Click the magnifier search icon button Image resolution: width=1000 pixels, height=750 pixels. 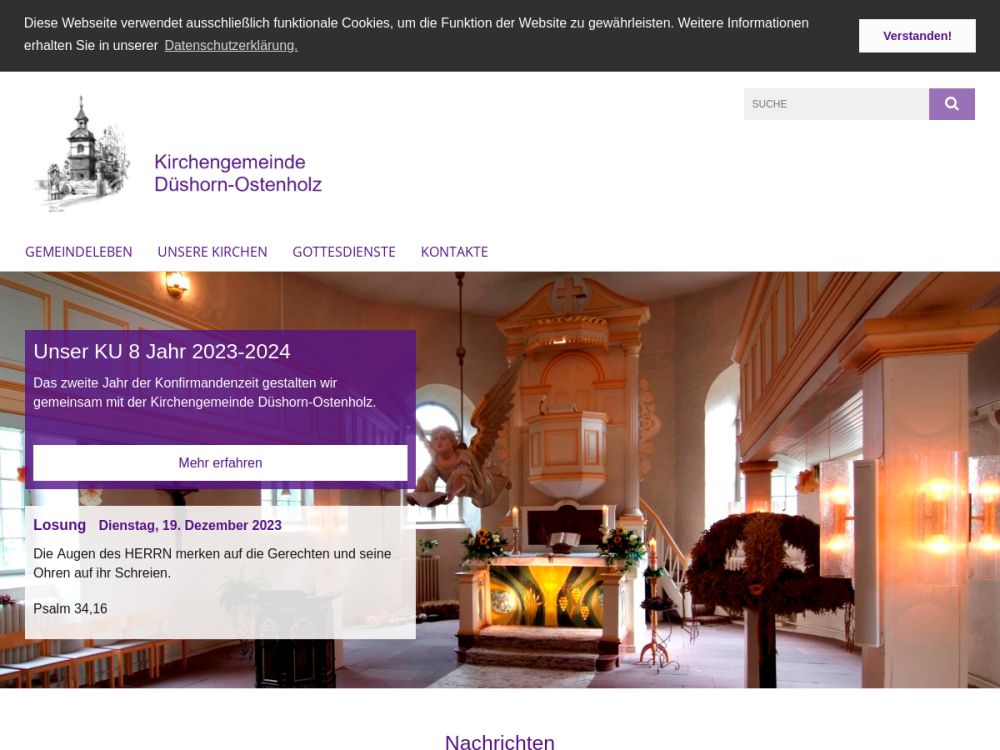pyautogui.click(x=951, y=104)
